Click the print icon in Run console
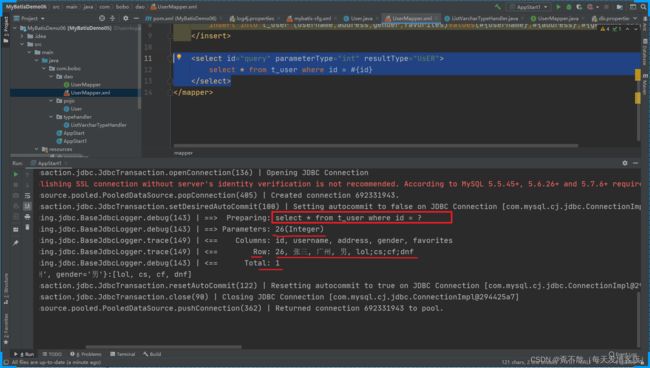 (x=27, y=216)
